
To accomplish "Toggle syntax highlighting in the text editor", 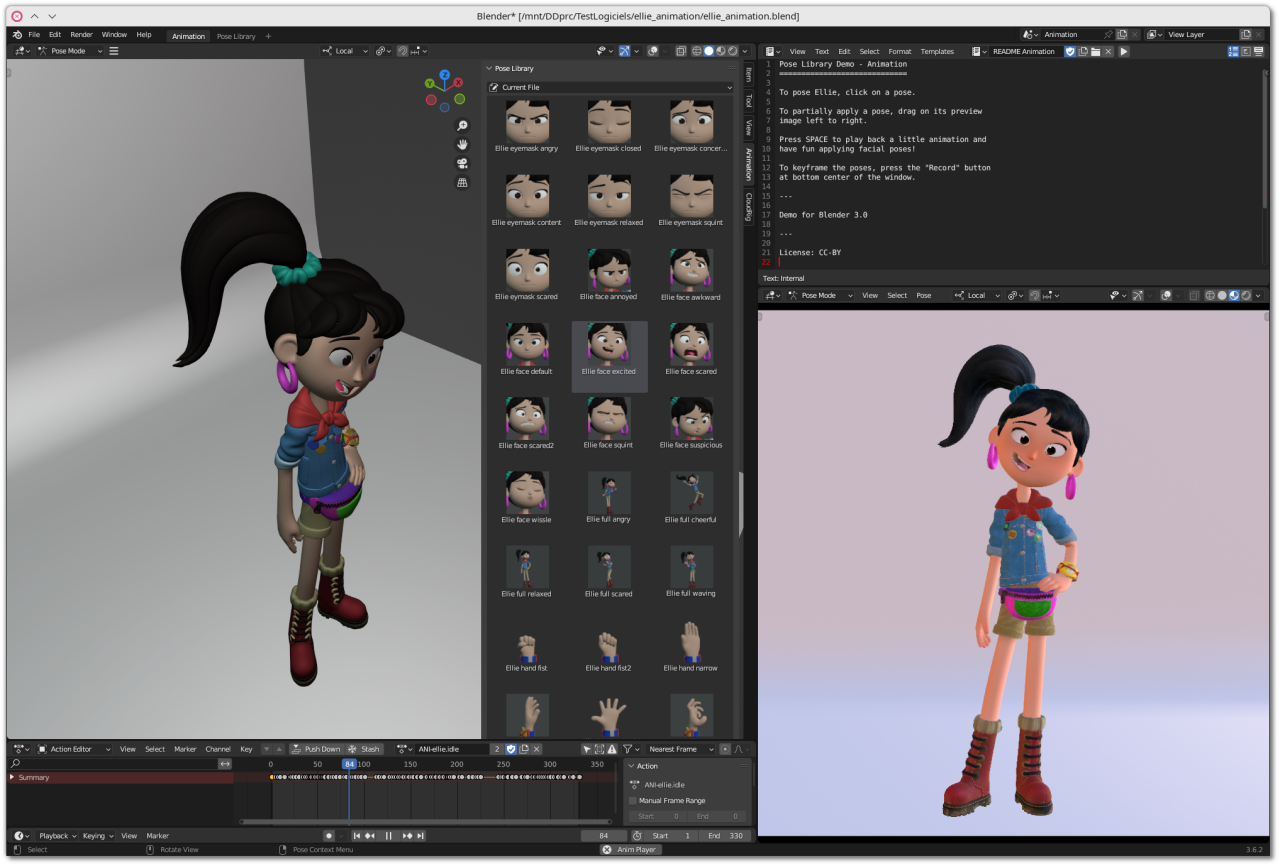I will point(1259,51).
